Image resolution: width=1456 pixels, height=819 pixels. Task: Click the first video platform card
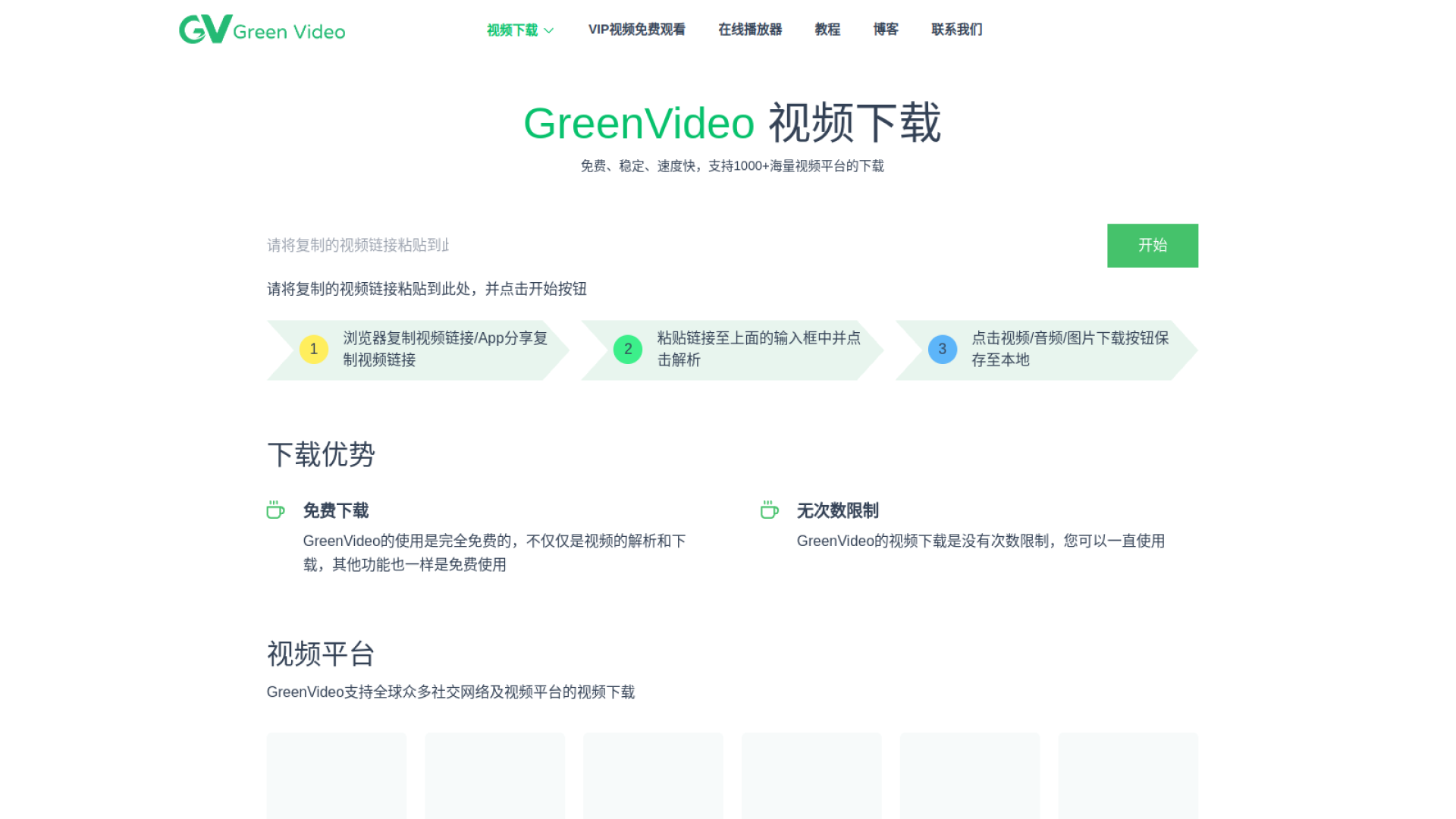(337, 775)
